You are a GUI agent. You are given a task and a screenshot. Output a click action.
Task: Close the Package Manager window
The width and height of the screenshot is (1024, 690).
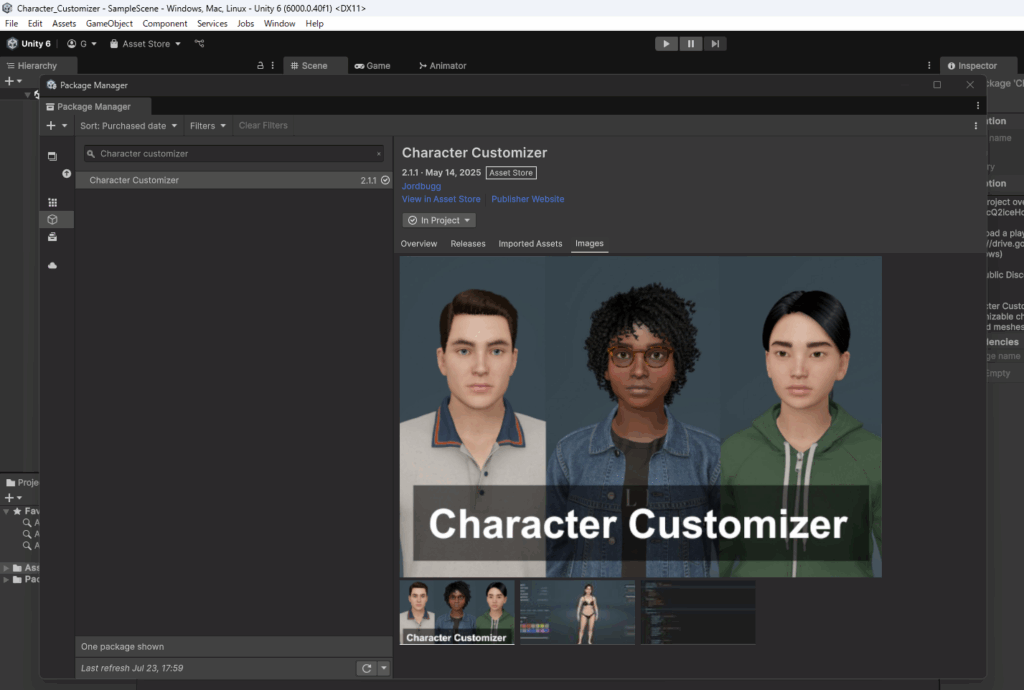click(970, 85)
